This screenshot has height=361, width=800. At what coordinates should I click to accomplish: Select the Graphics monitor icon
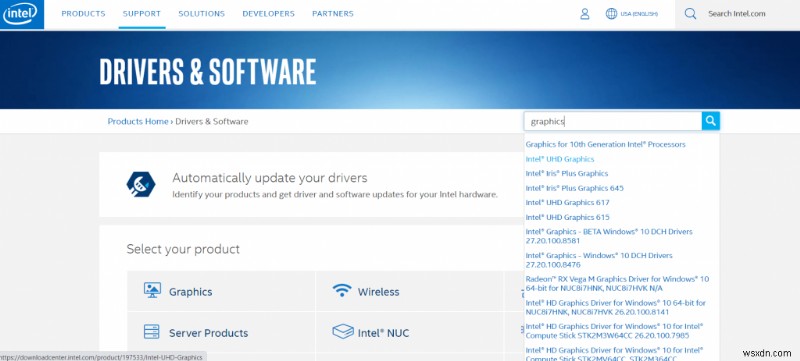[152, 290]
